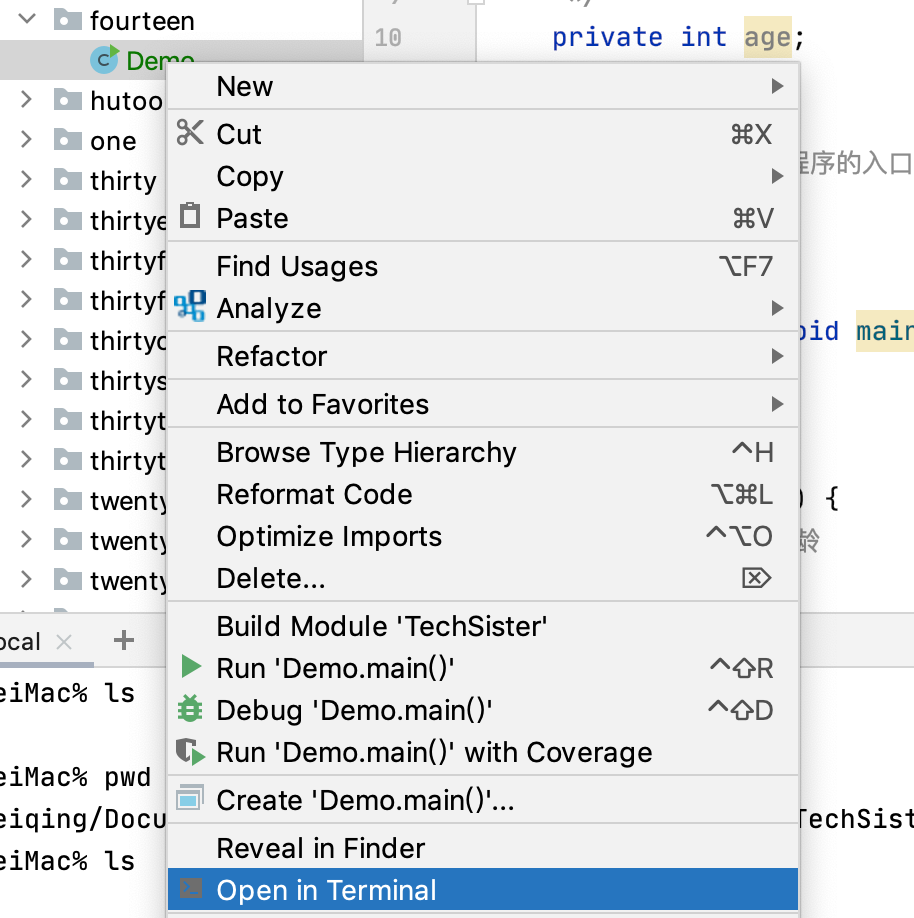
Task: Click the green Debug bug icon
Action: pos(189,710)
